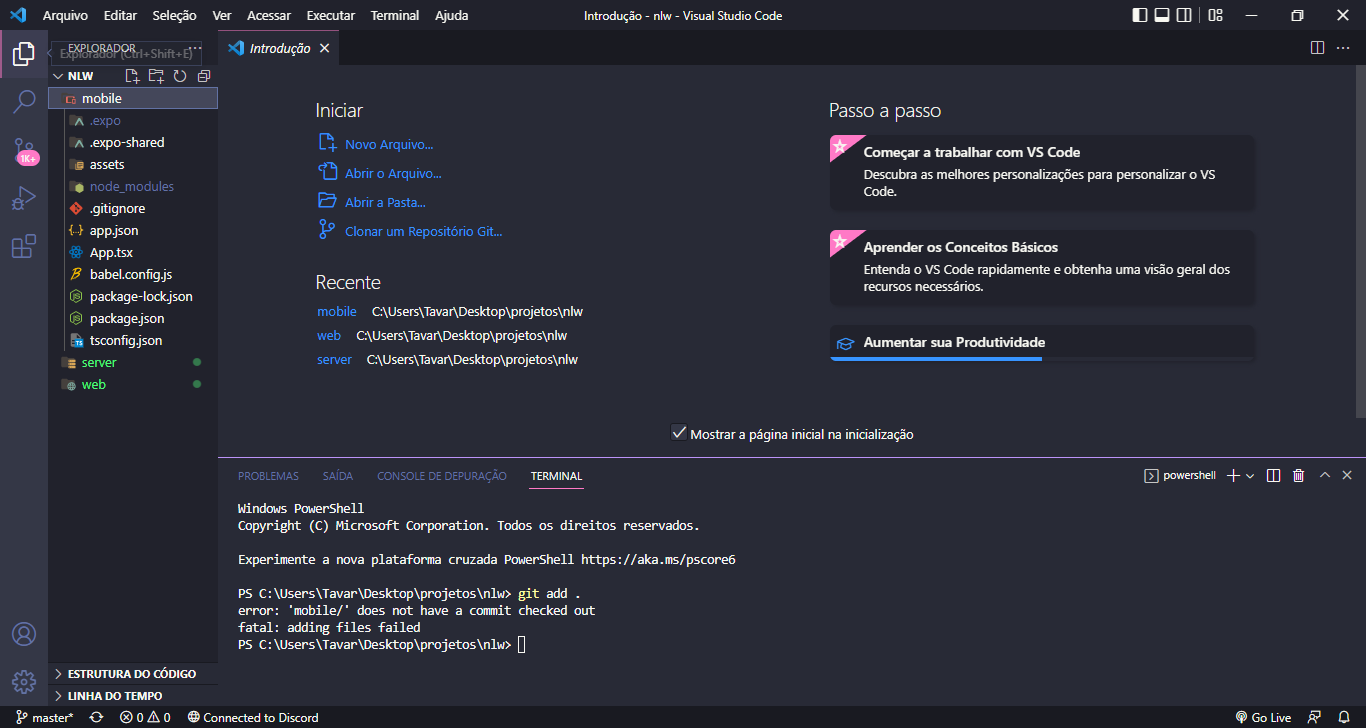Open the Terminal menu
This screenshot has height=728, width=1366.
tap(395, 15)
